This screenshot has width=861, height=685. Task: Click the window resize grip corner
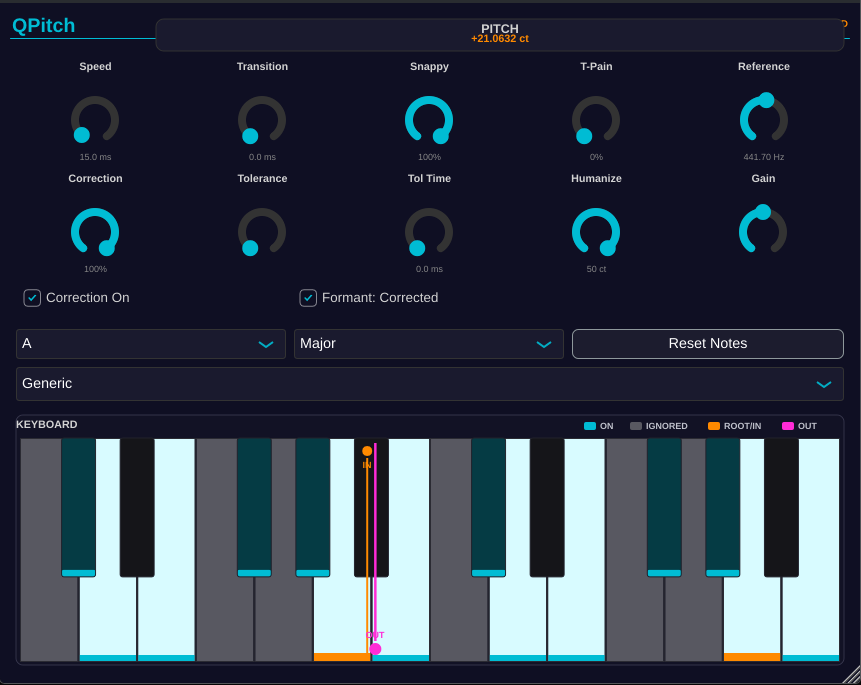pyautogui.click(x=852, y=676)
